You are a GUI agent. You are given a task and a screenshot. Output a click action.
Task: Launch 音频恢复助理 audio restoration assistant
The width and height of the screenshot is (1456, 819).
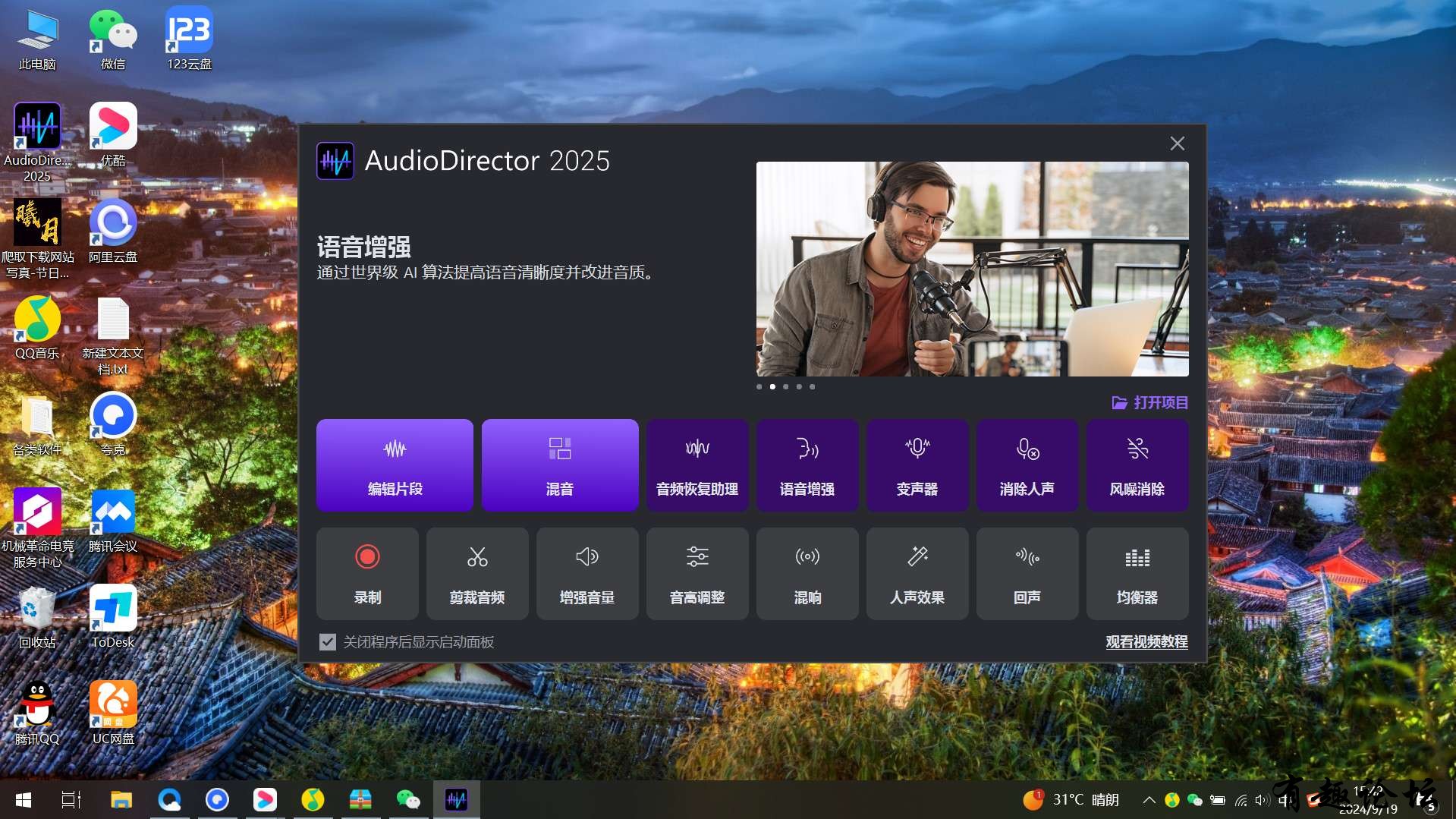697,465
